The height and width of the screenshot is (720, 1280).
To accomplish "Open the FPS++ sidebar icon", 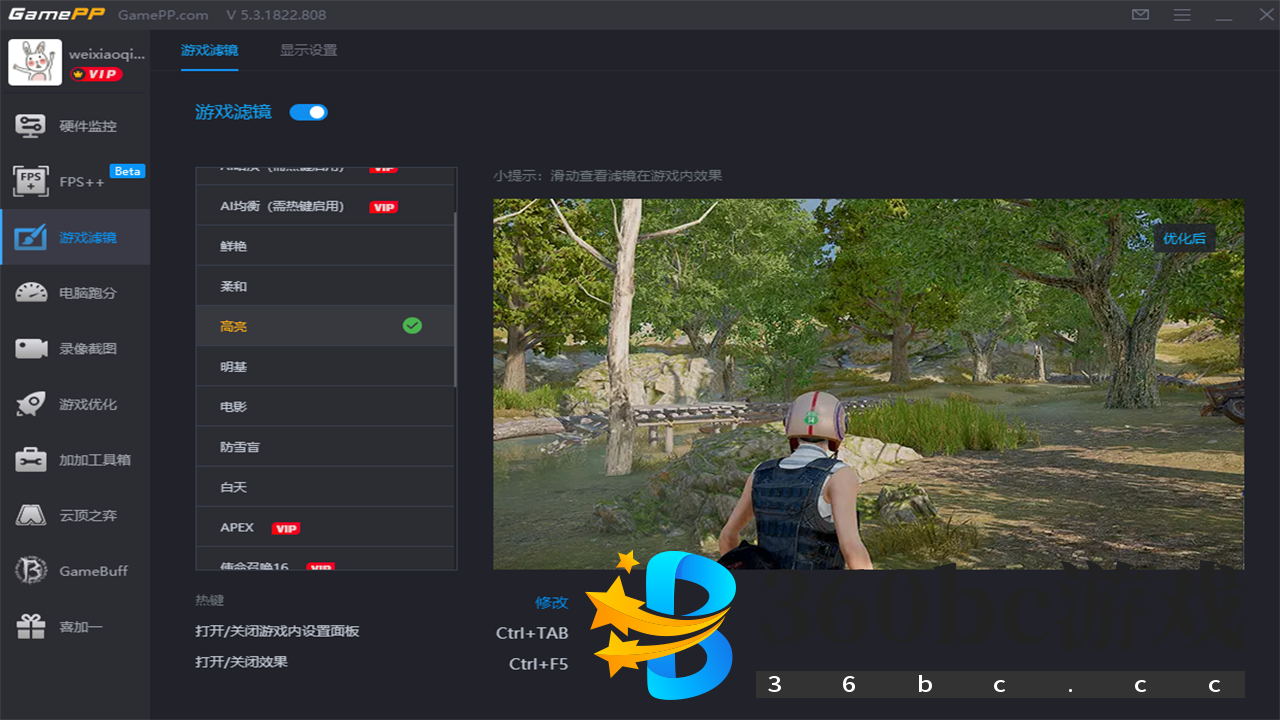I will [x=31, y=182].
